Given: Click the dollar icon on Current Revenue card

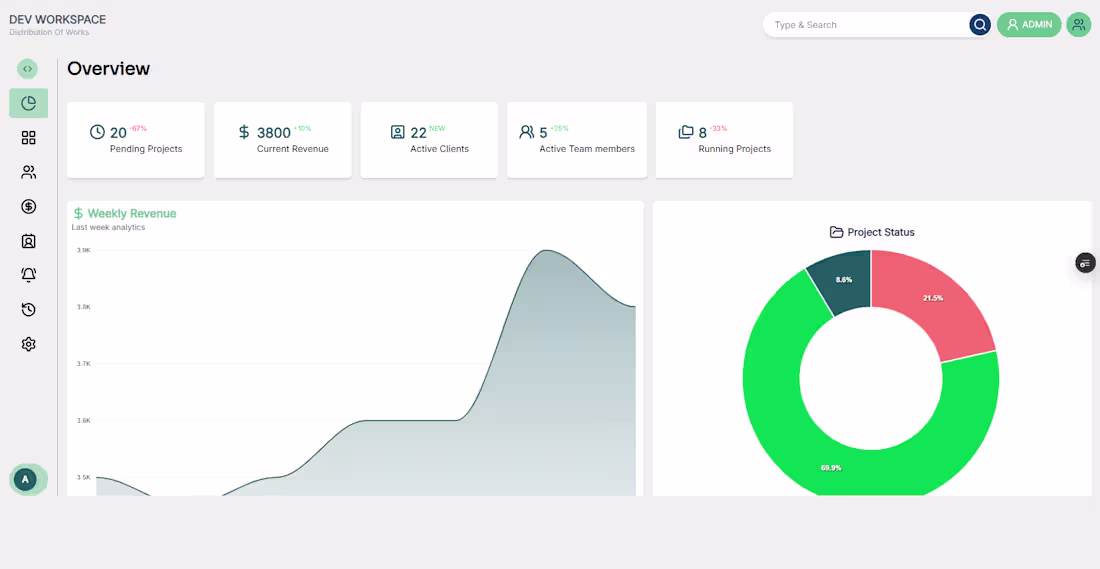Looking at the screenshot, I should tap(244, 132).
